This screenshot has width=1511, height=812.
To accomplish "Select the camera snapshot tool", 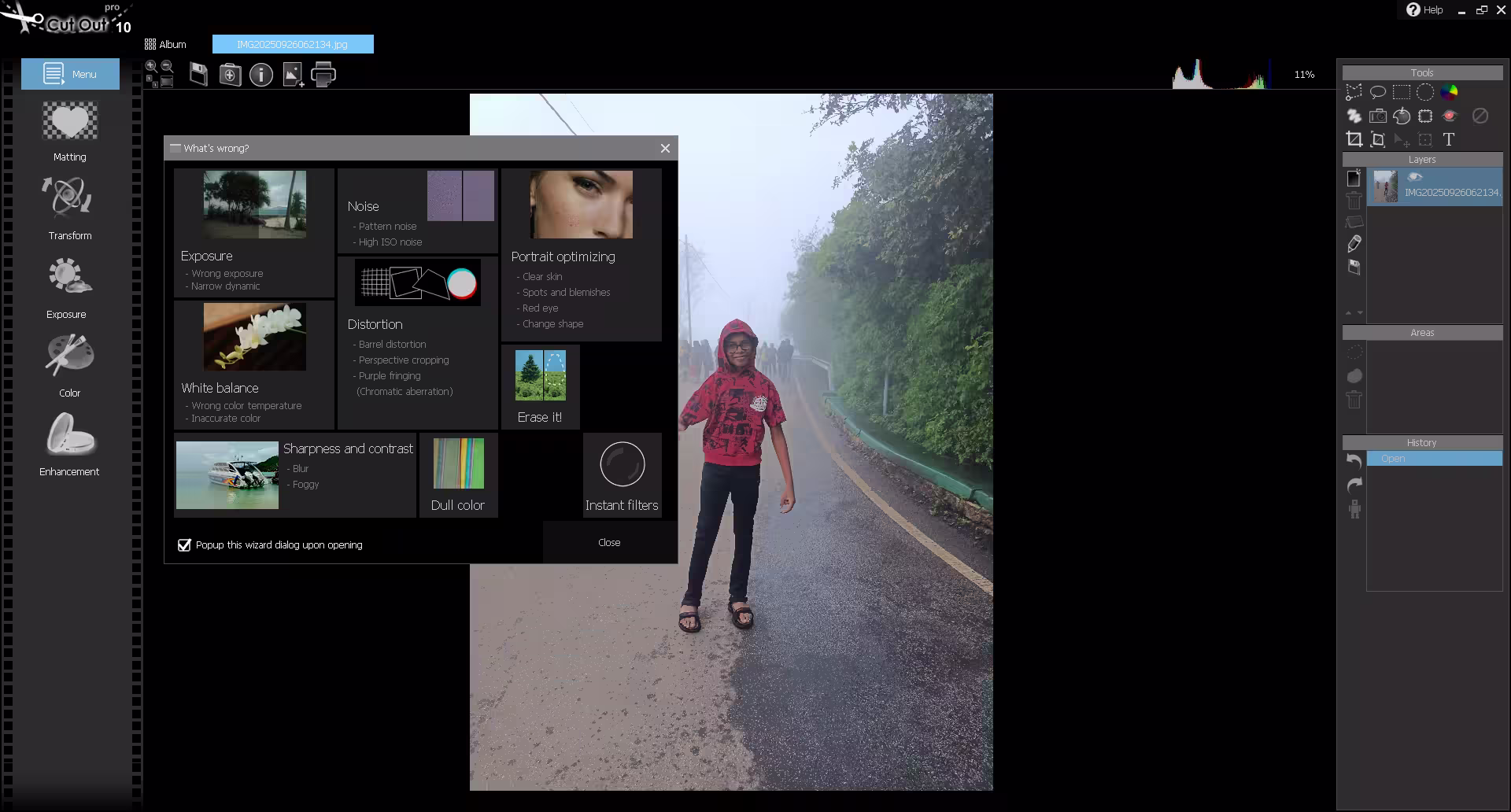I will click(1377, 116).
